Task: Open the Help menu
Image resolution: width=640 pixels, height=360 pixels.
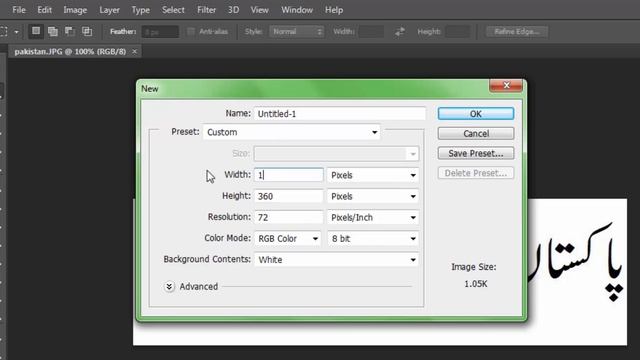Action: (x=334, y=10)
